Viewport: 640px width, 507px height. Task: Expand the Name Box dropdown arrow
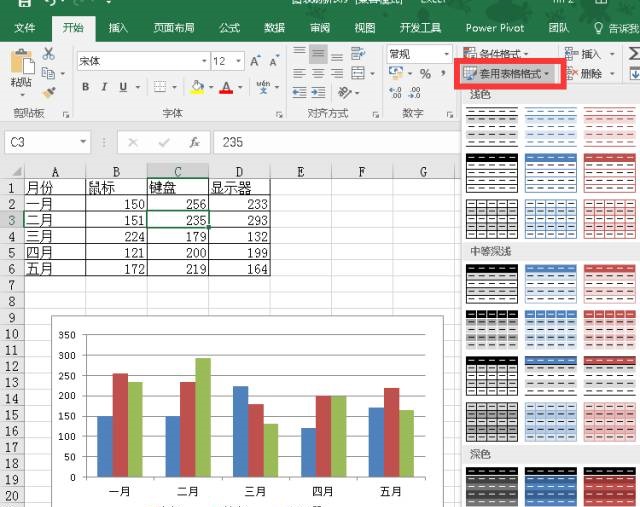[x=83, y=142]
